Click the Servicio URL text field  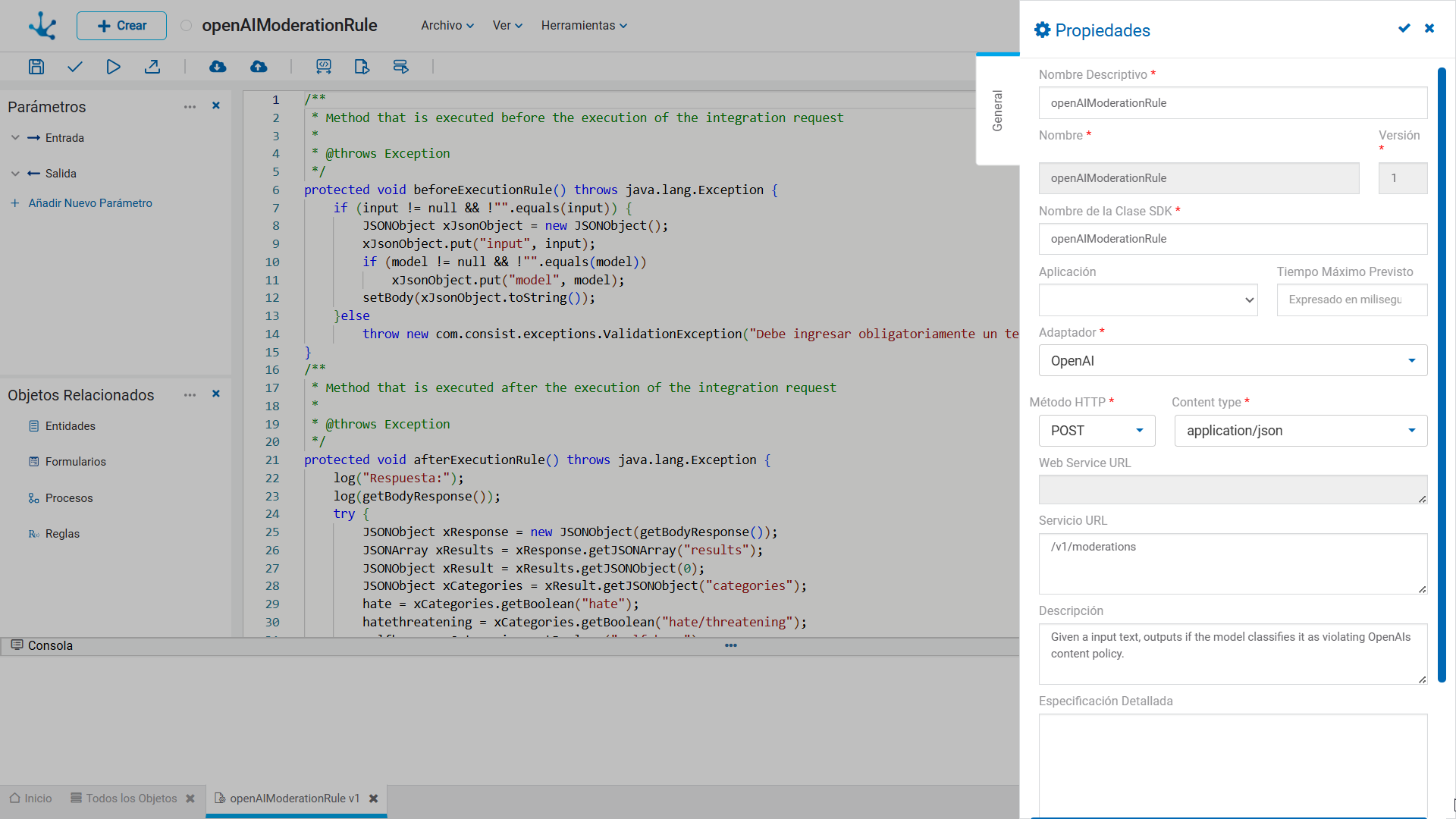(x=1233, y=563)
